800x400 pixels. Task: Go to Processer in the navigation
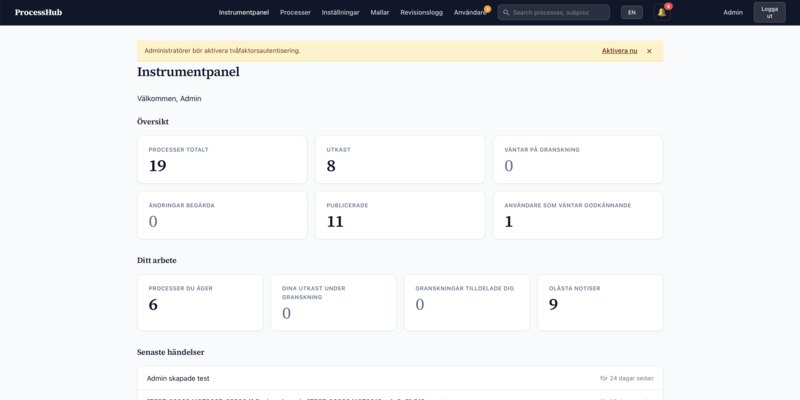(x=295, y=12)
